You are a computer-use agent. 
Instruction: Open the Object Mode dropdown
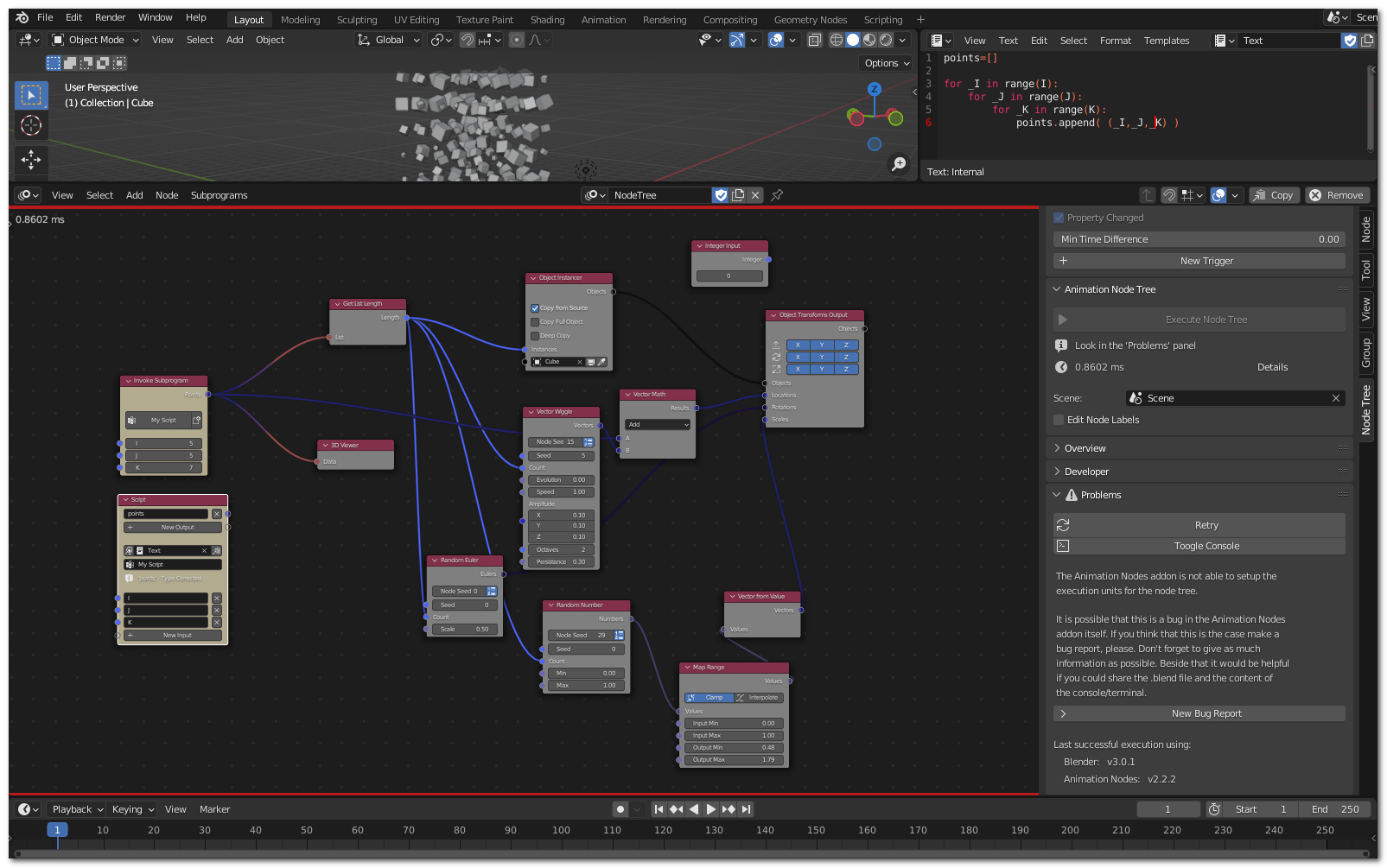[95, 40]
